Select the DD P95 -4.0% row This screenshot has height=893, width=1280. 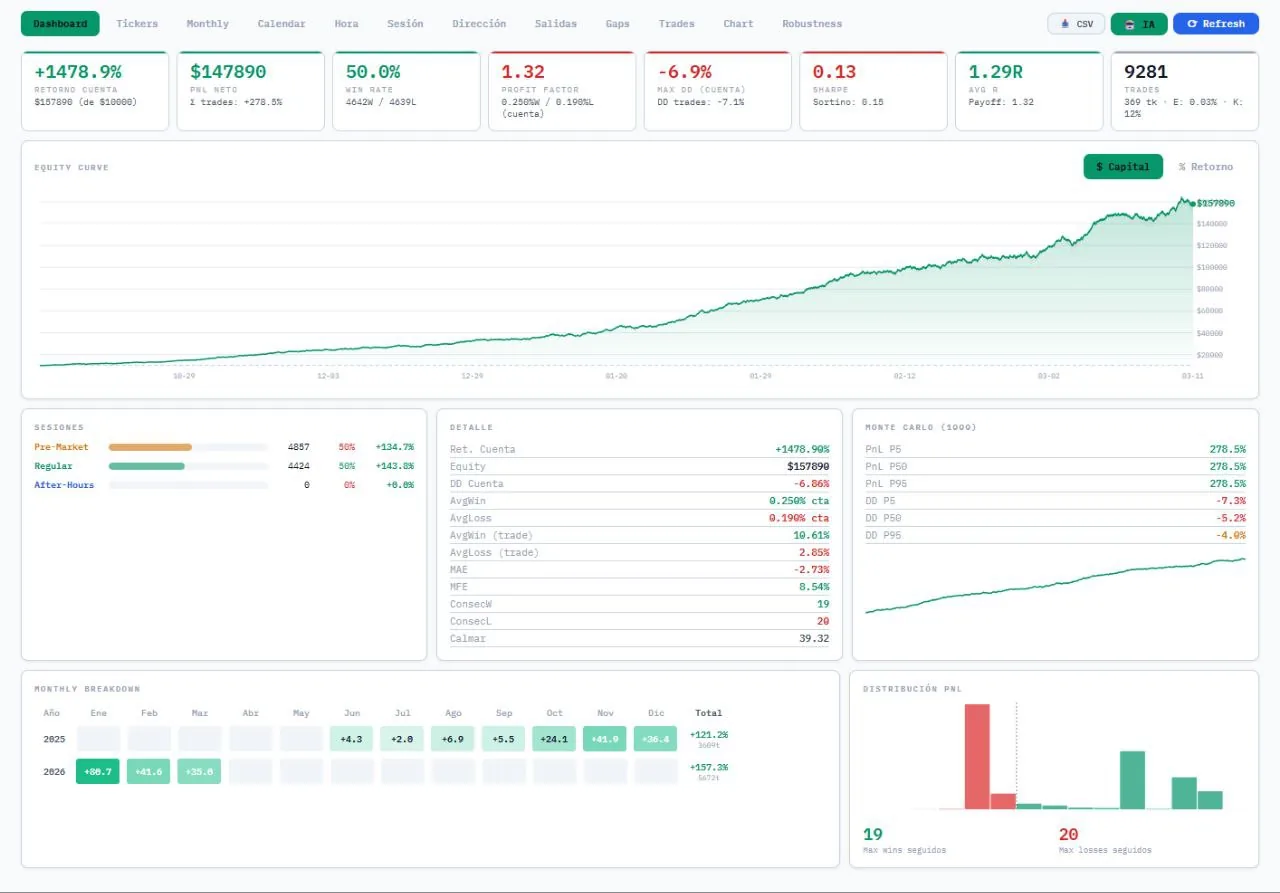click(1055, 535)
